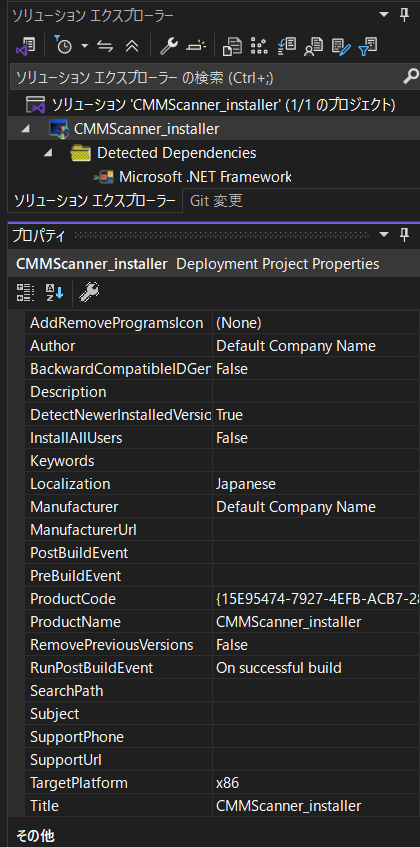Select the BackwardCompatibleIDGeneration False value
420x847 pixels.
232,369
